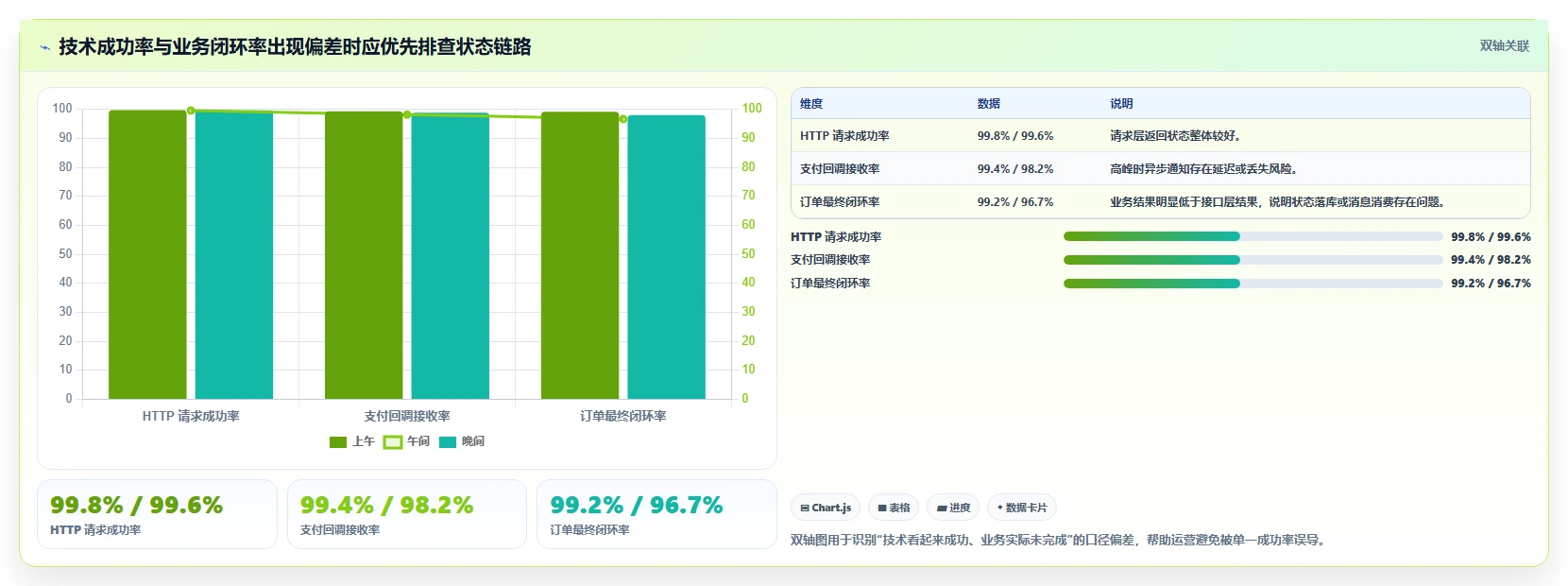Click the trend icon beside the card title
1568x586 pixels.
click(x=44, y=47)
